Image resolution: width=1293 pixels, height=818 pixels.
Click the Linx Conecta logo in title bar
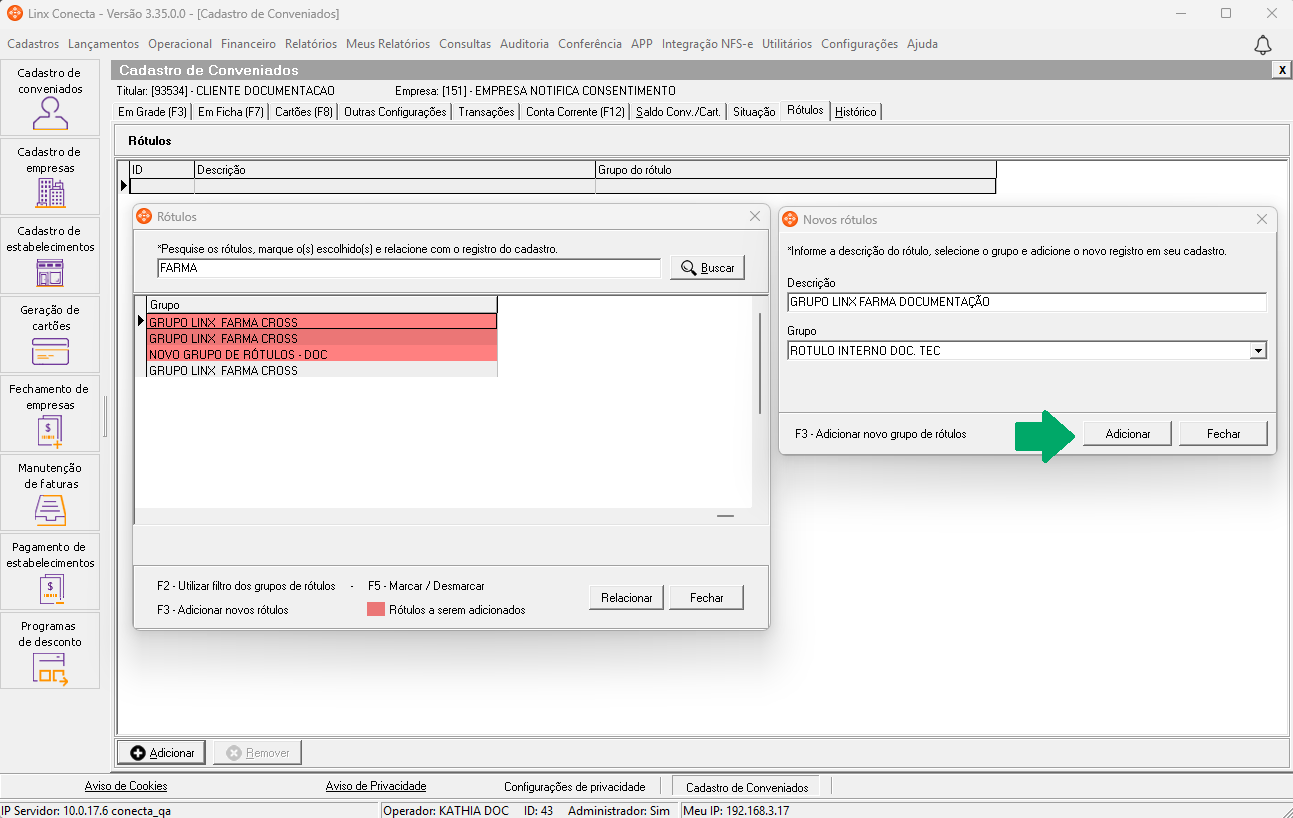click(15, 13)
